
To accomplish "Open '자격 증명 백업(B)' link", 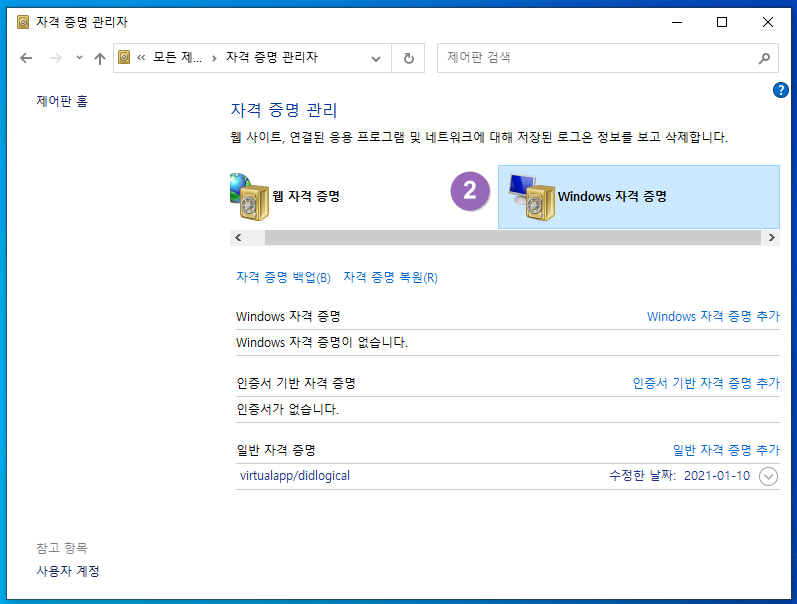I will coord(283,277).
